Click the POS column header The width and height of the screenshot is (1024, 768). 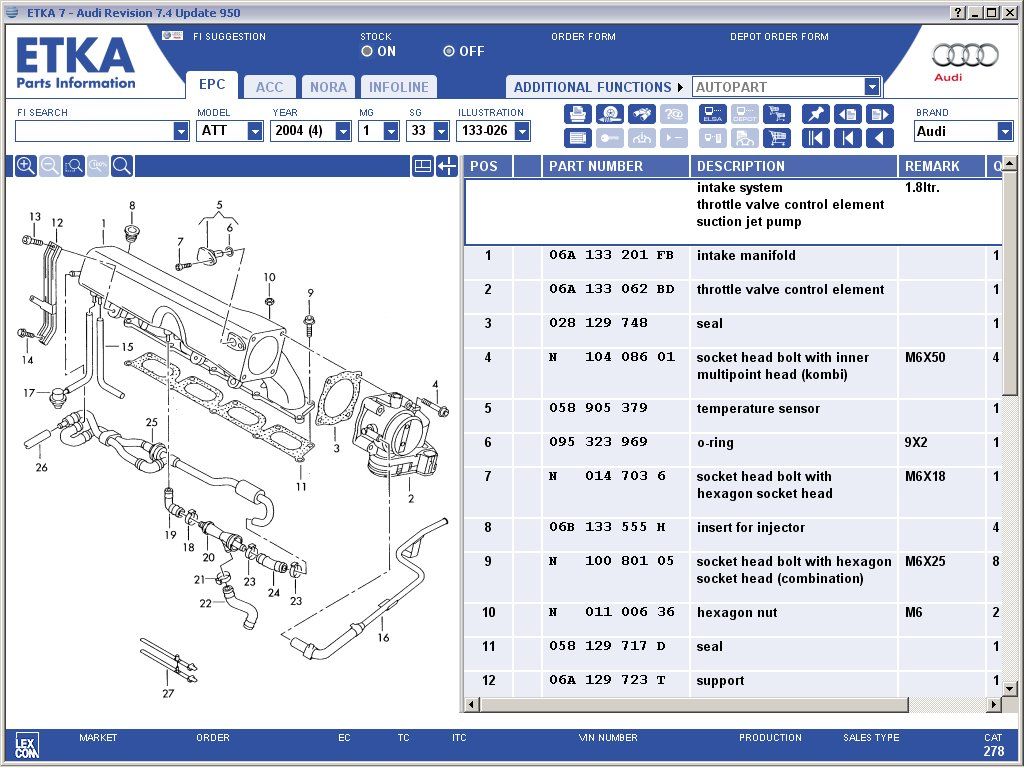[488, 167]
